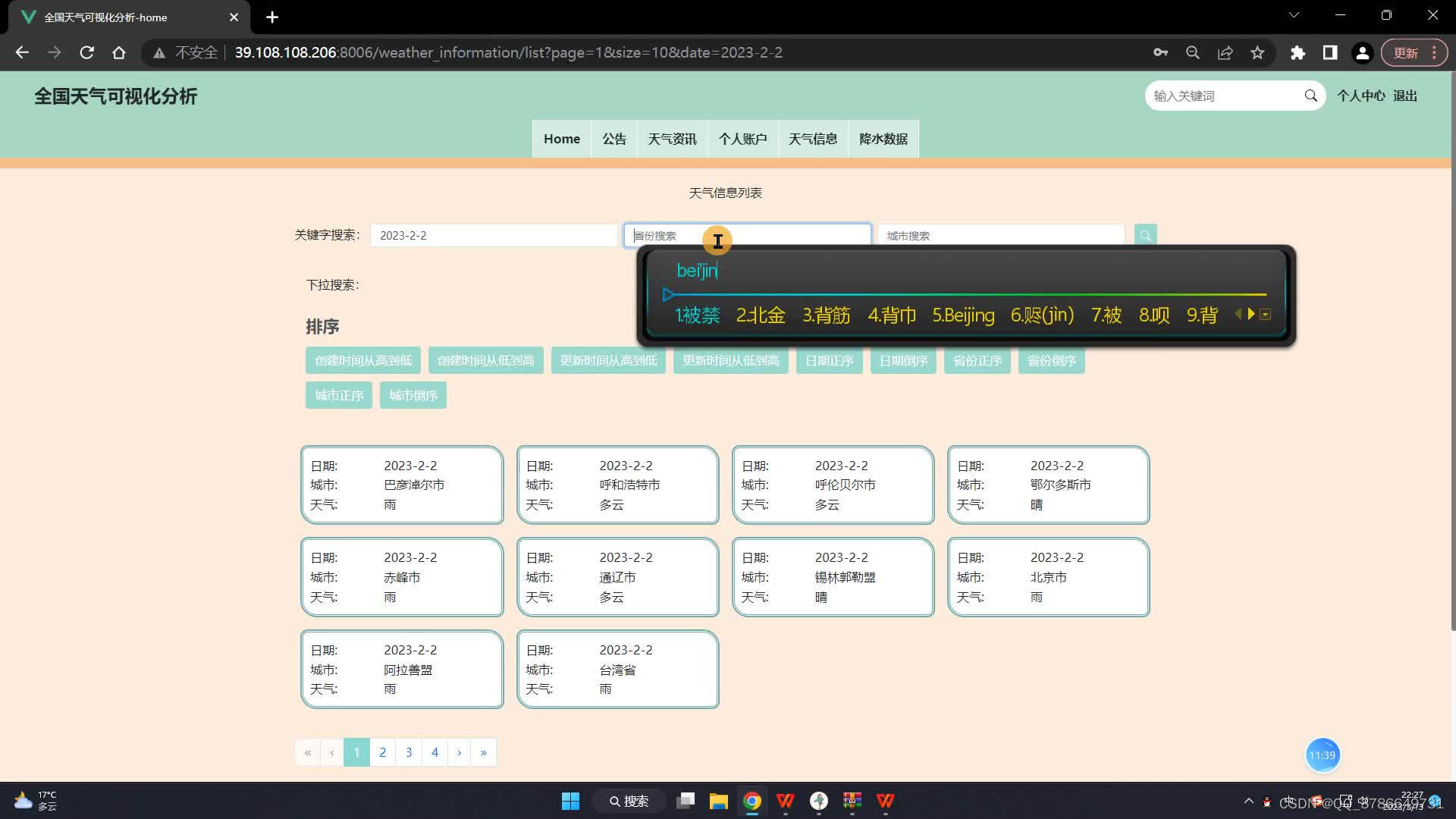Expand the 城市搜索 dropdown field
The width and height of the screenshot is (1456, 819).
(1001, 234)
